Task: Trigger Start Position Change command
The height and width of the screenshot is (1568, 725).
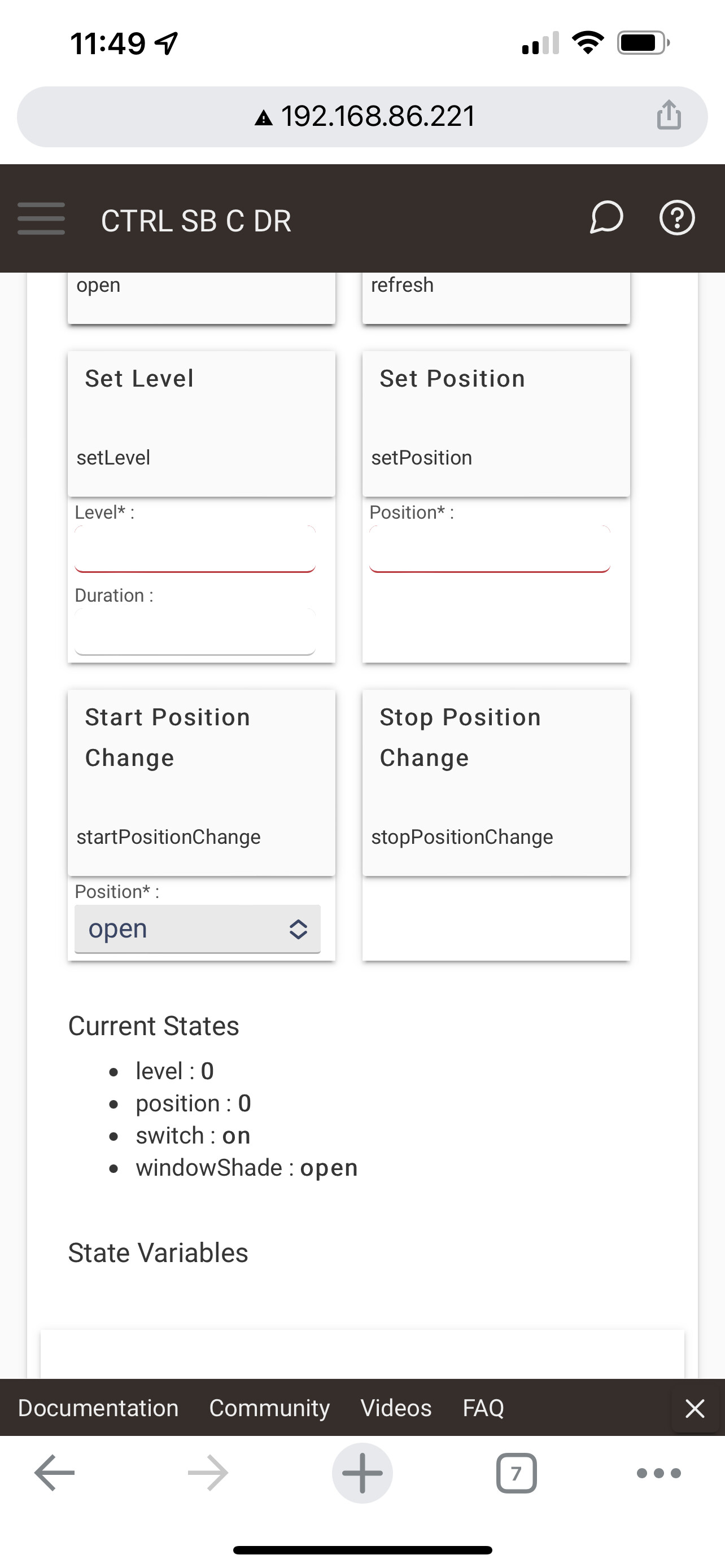Action: tap(202, 783)
